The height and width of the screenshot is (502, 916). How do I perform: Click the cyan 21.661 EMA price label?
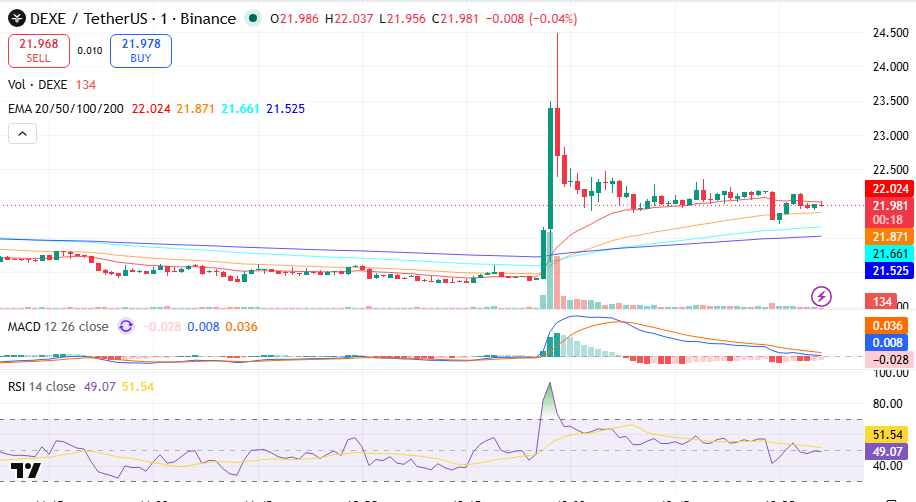click(889, 254)
